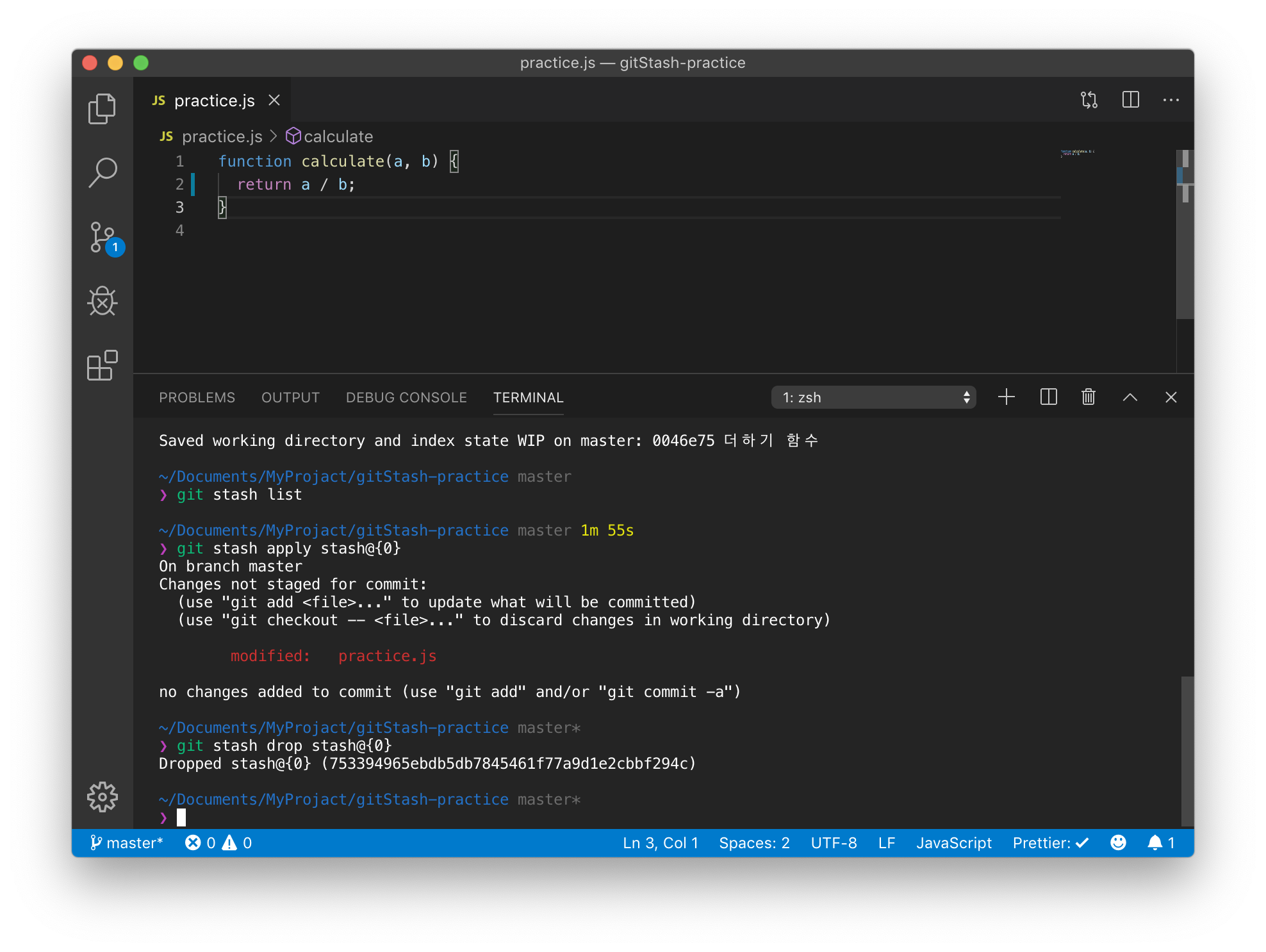Open the Debug view icon
Viewport: 1266px width, 952px height.
click(x=102, y=301)
